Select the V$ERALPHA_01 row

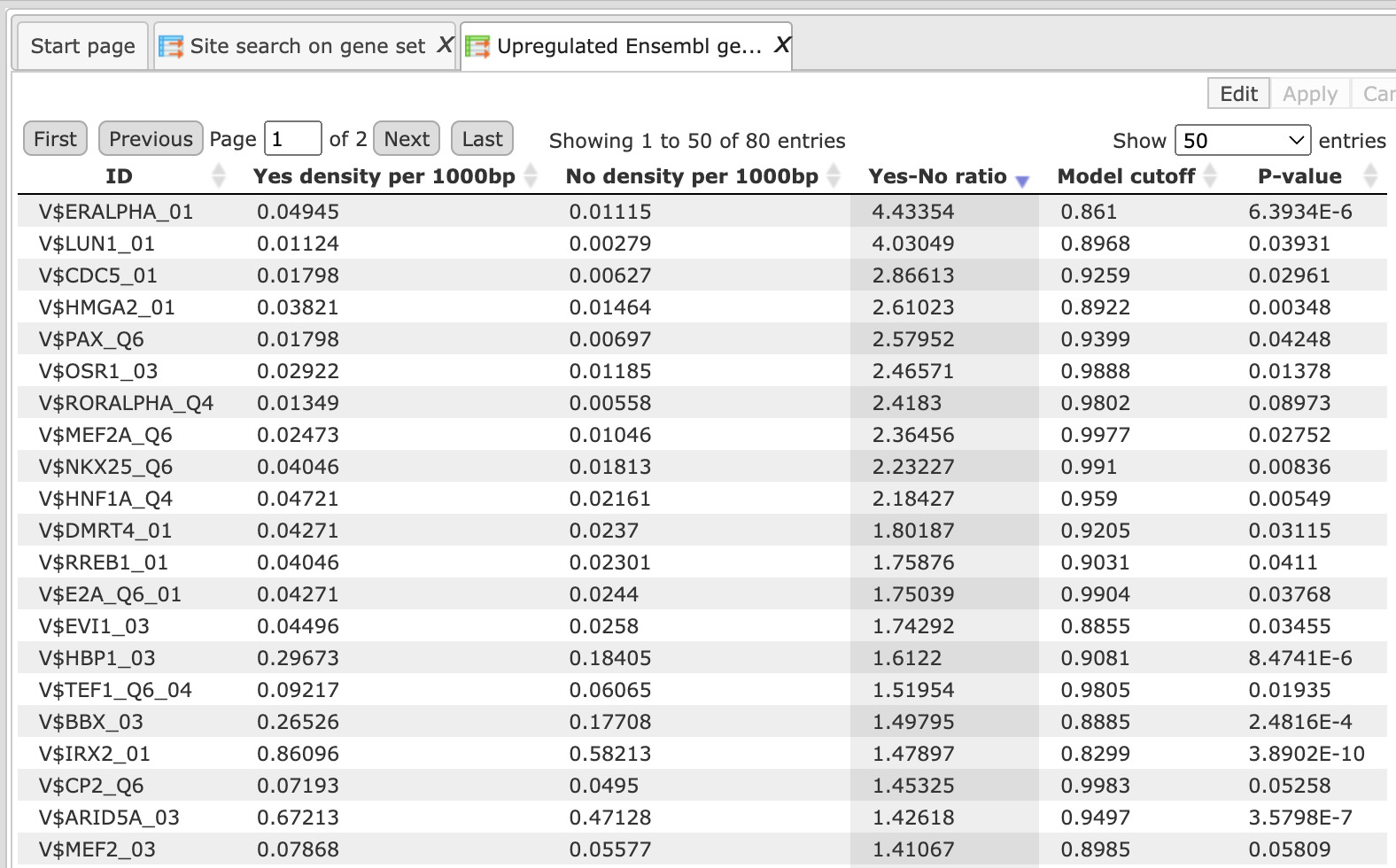702,212
